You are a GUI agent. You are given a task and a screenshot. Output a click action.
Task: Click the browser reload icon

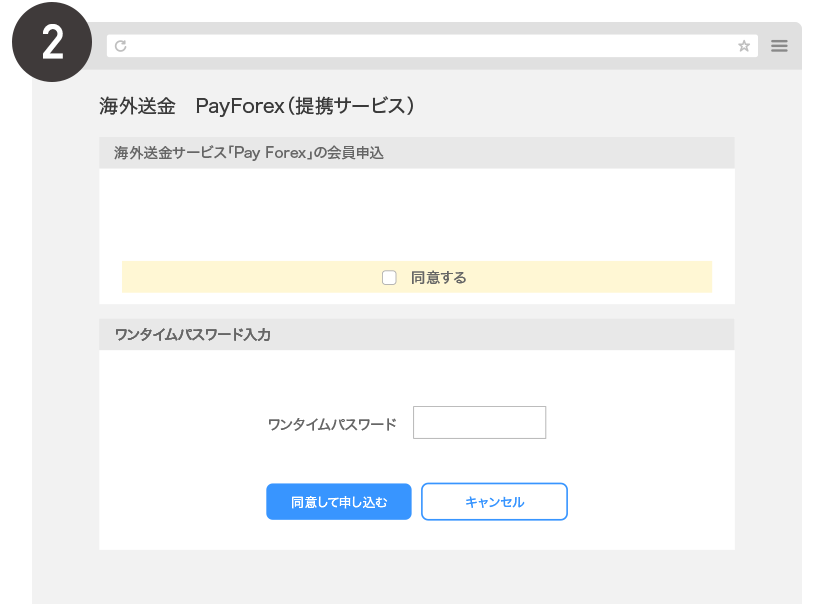(x=120, y=46)
